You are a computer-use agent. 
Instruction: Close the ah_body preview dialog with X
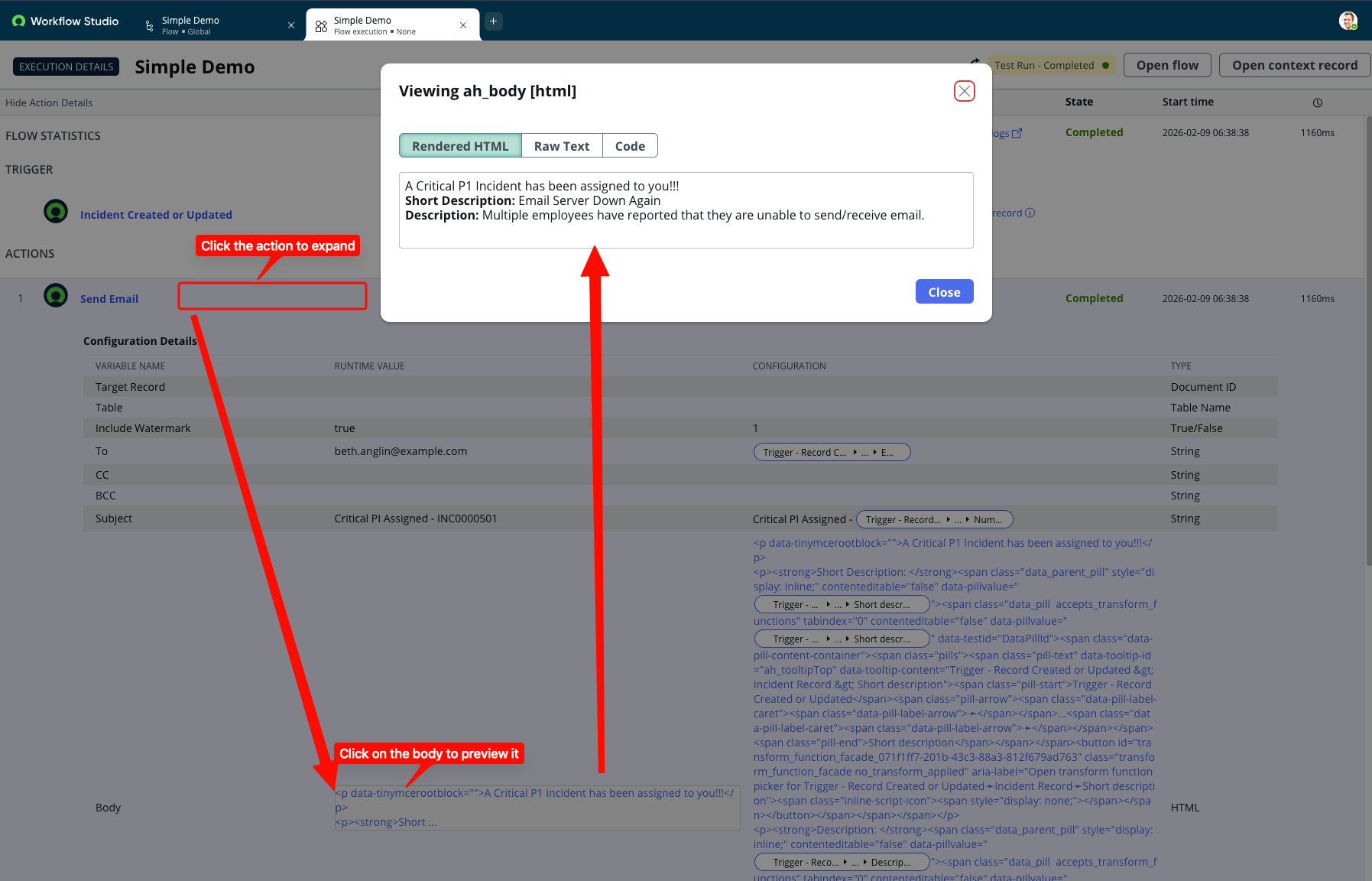click(x=964, y=91)
